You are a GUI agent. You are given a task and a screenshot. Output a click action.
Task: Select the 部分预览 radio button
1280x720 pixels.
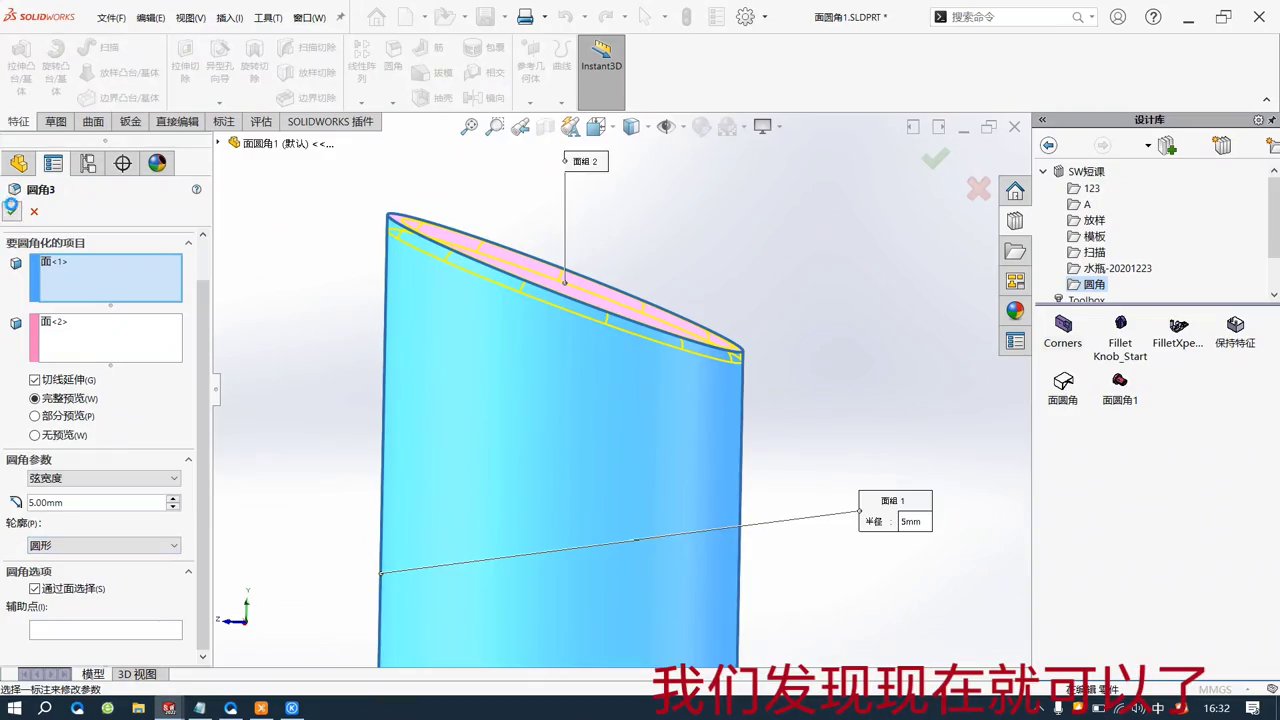click(x=35, y=416)
